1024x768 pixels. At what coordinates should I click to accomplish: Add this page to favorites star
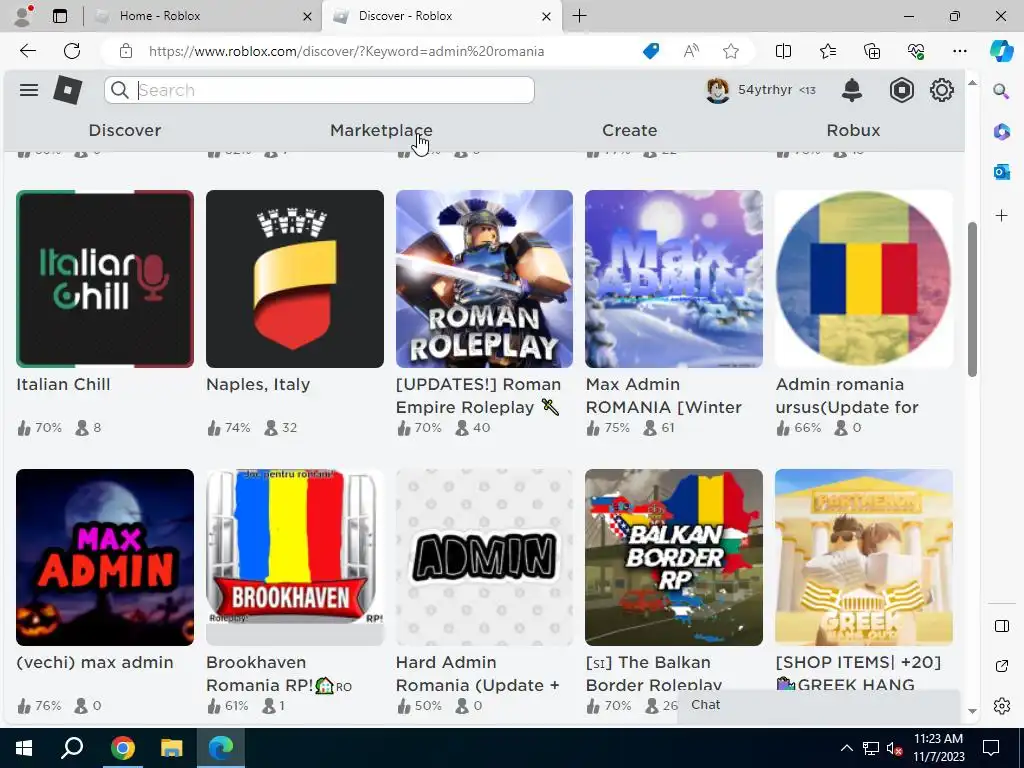coord(731,51)
